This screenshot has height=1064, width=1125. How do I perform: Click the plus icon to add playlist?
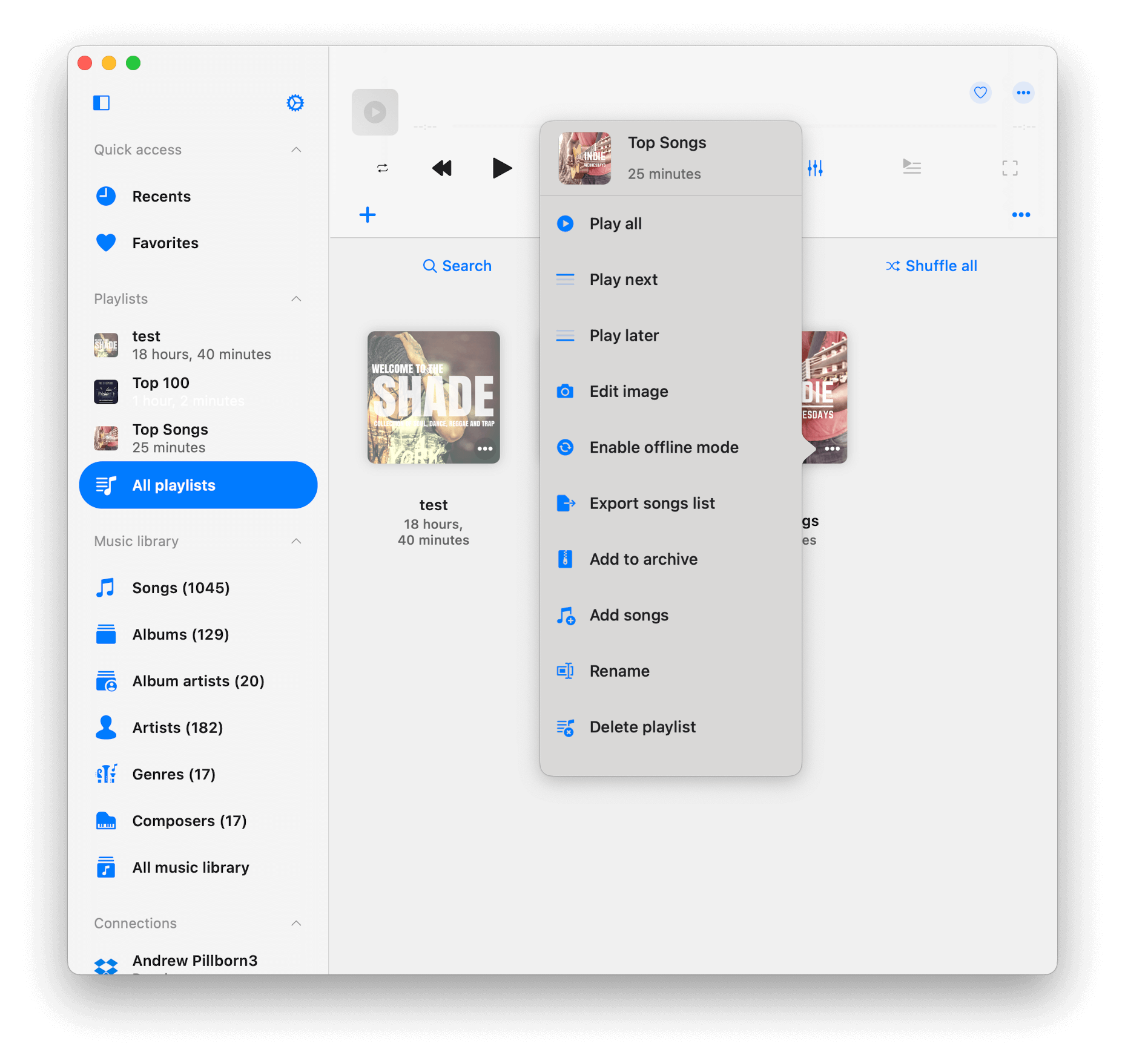pos(368,215)
